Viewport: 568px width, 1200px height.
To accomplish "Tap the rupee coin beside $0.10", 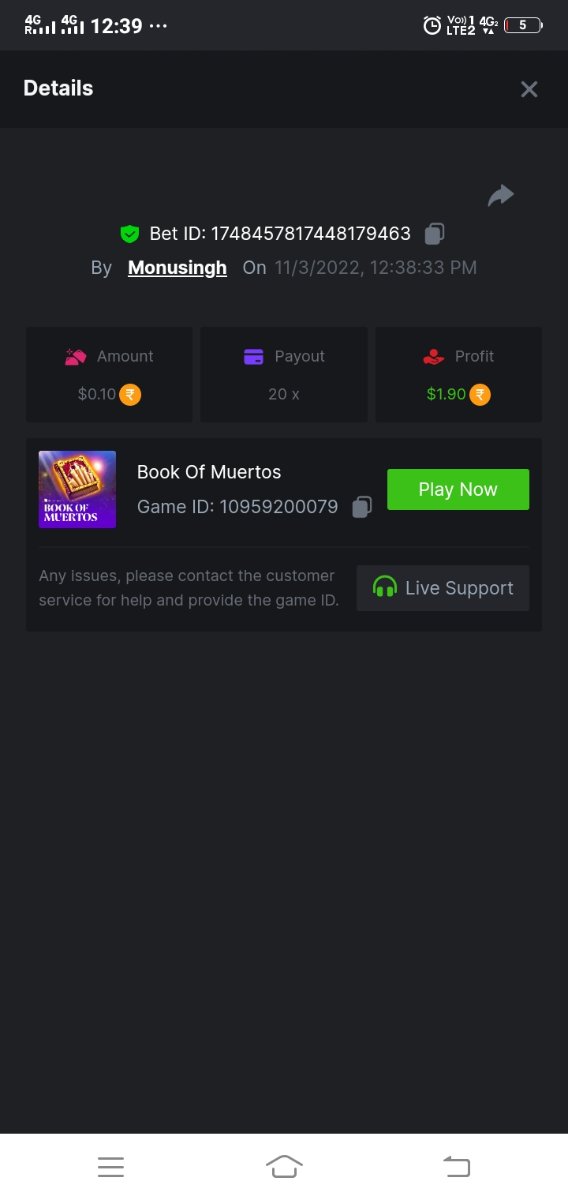I will (130, 394).
